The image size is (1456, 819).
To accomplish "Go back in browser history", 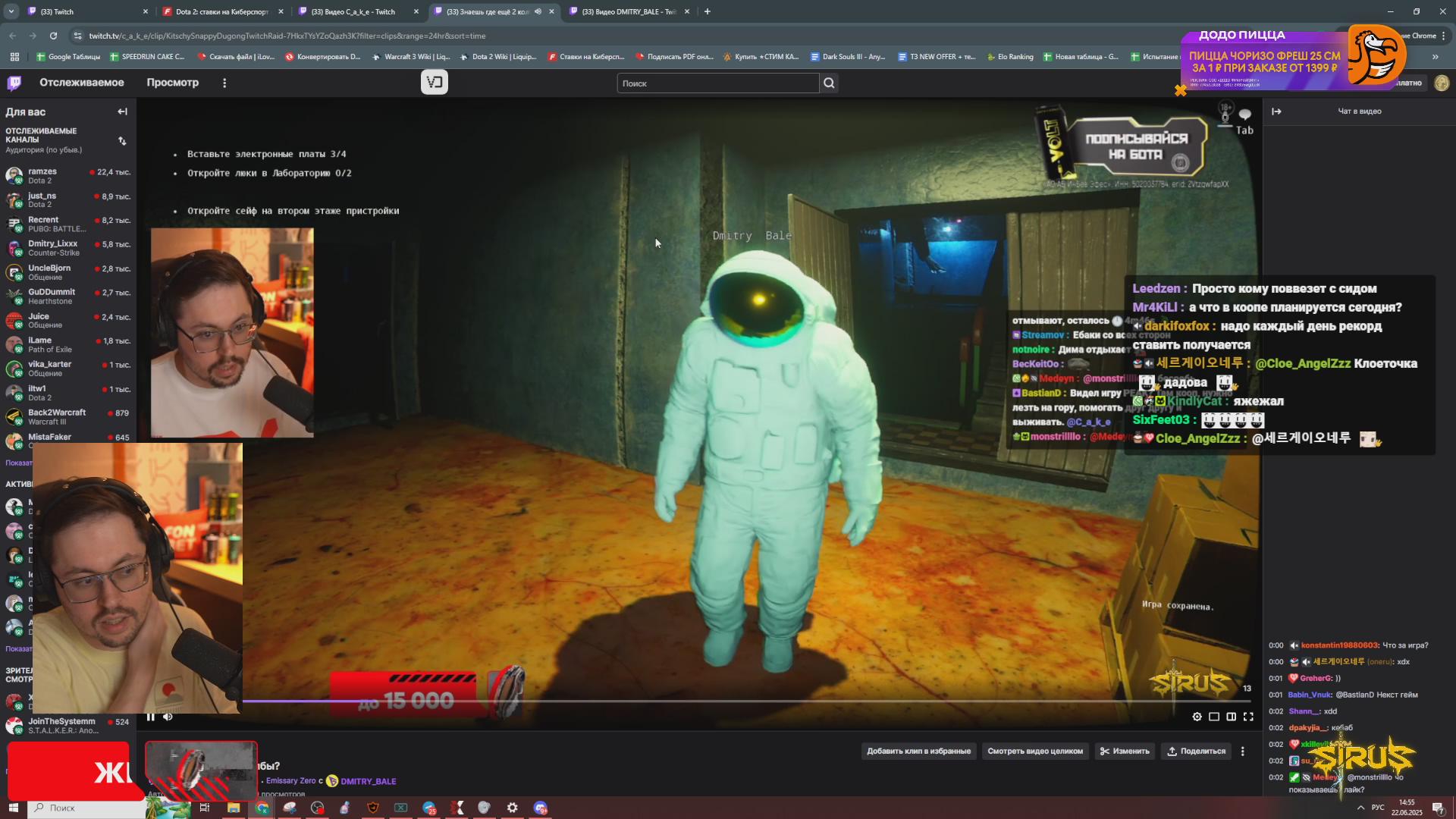I will 13,36.
